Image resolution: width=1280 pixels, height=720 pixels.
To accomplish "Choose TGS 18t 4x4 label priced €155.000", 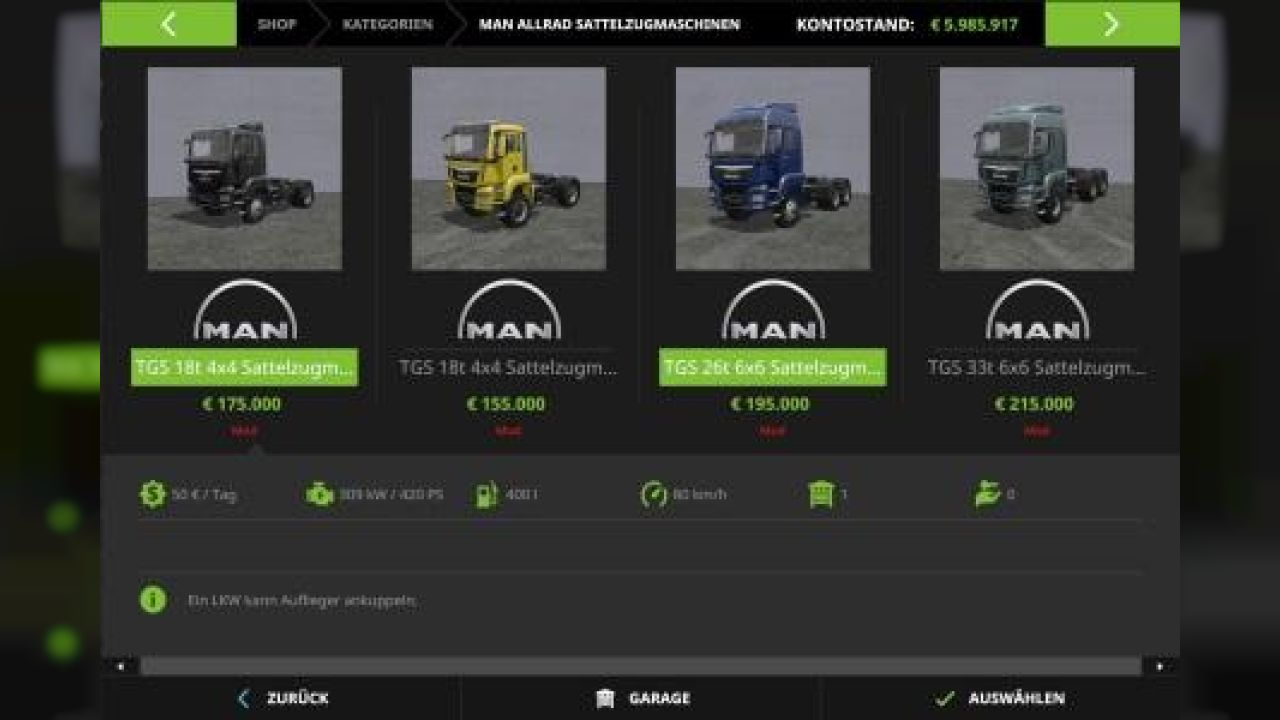I will [x=508, y=367].
